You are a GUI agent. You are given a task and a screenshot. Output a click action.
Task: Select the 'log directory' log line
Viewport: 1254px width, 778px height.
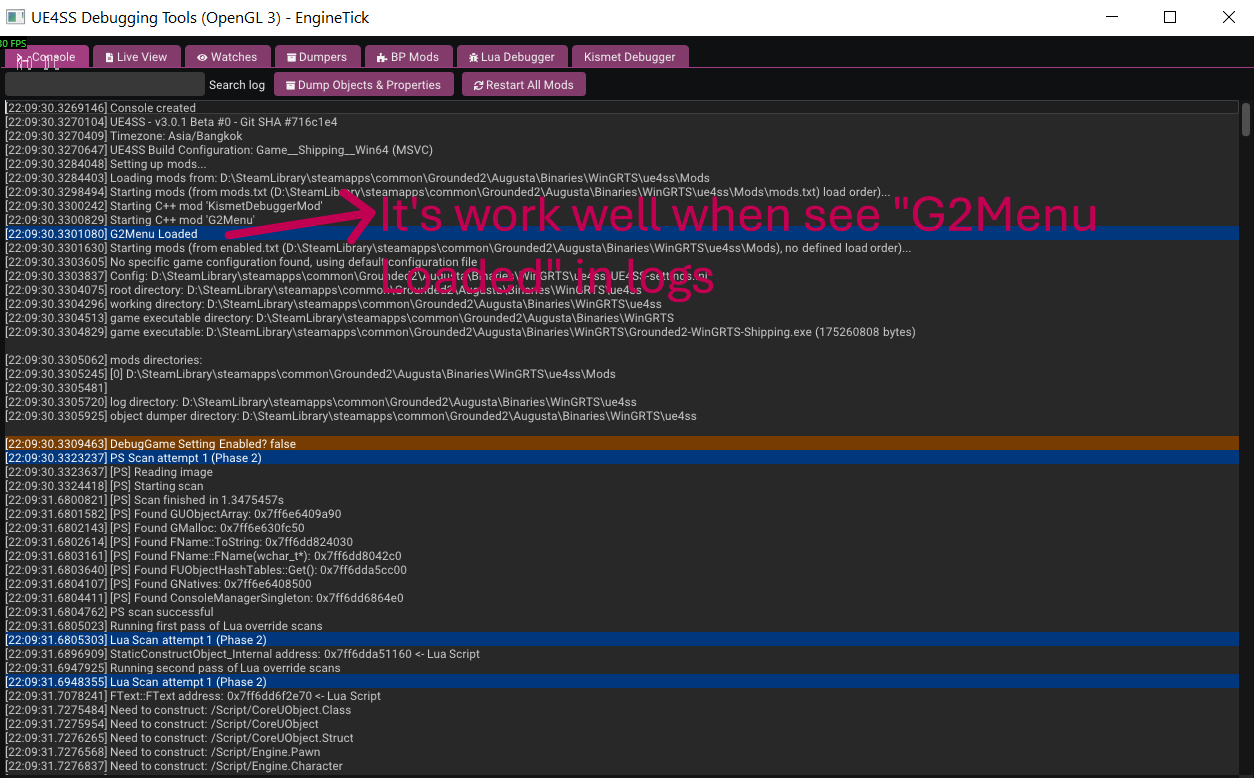(621, 402)
